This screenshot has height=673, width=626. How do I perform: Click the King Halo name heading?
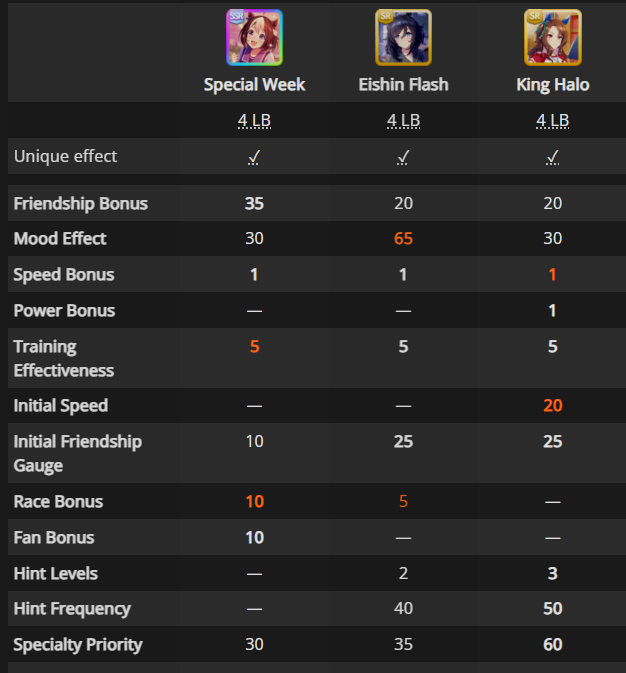553,85
